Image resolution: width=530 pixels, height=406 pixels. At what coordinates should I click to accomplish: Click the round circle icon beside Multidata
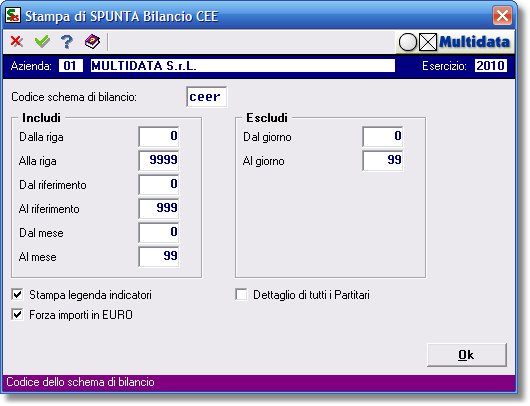408,43
